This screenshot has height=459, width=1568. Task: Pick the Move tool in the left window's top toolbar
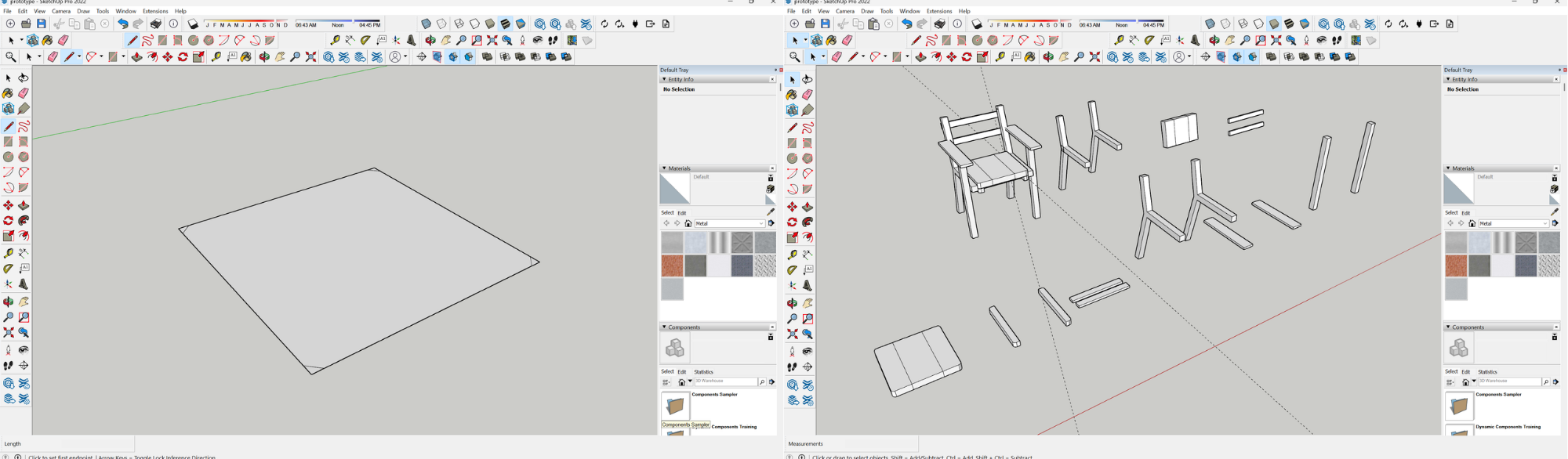168,56
